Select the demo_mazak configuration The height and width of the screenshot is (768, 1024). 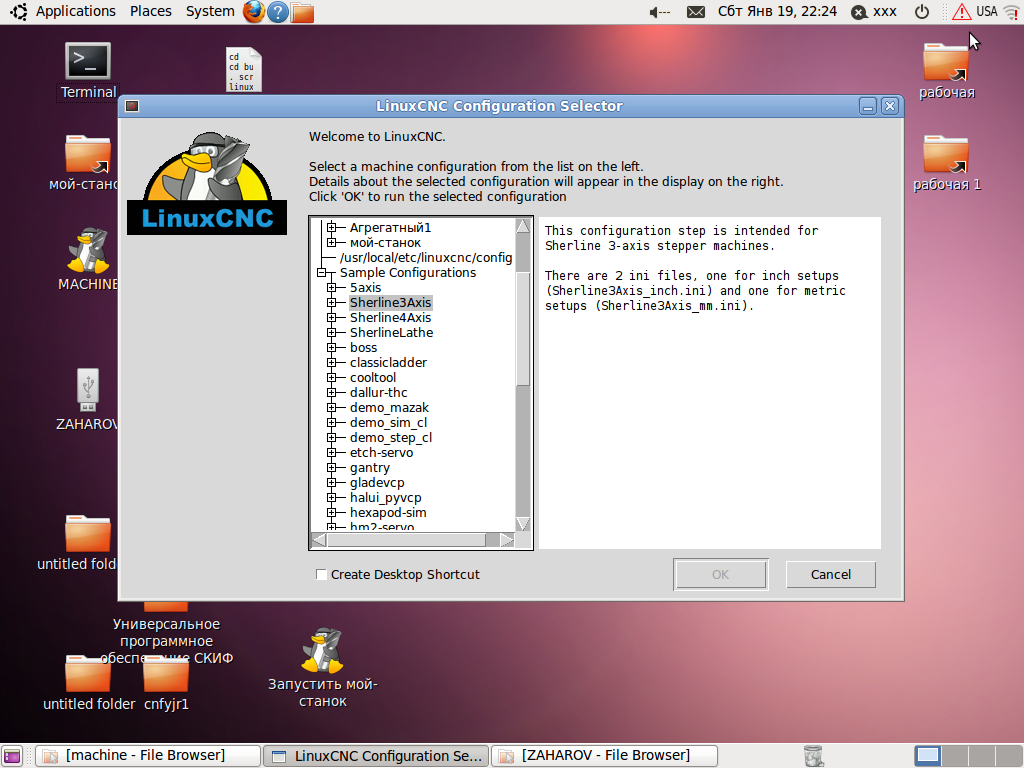click(x=389, y=408)
